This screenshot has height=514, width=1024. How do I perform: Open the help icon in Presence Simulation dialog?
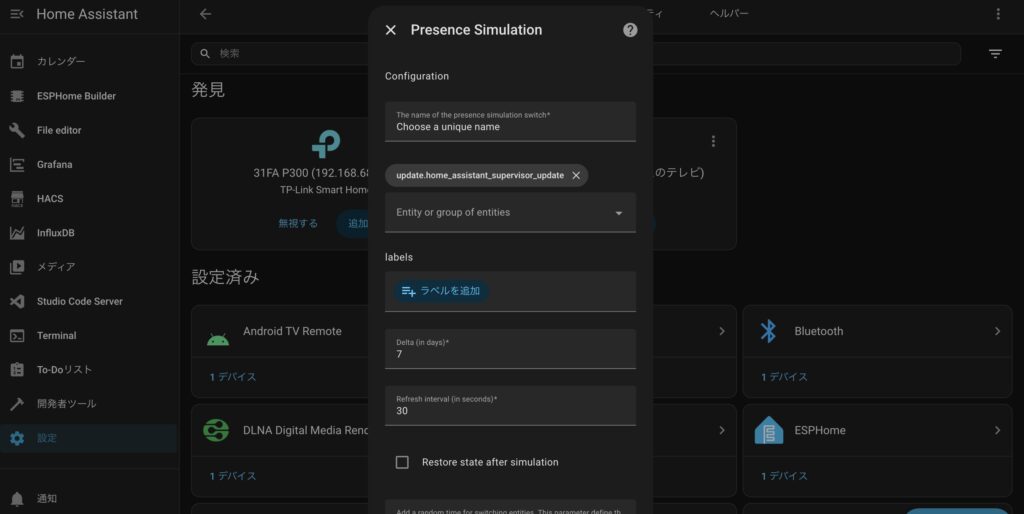click(630, 30)
